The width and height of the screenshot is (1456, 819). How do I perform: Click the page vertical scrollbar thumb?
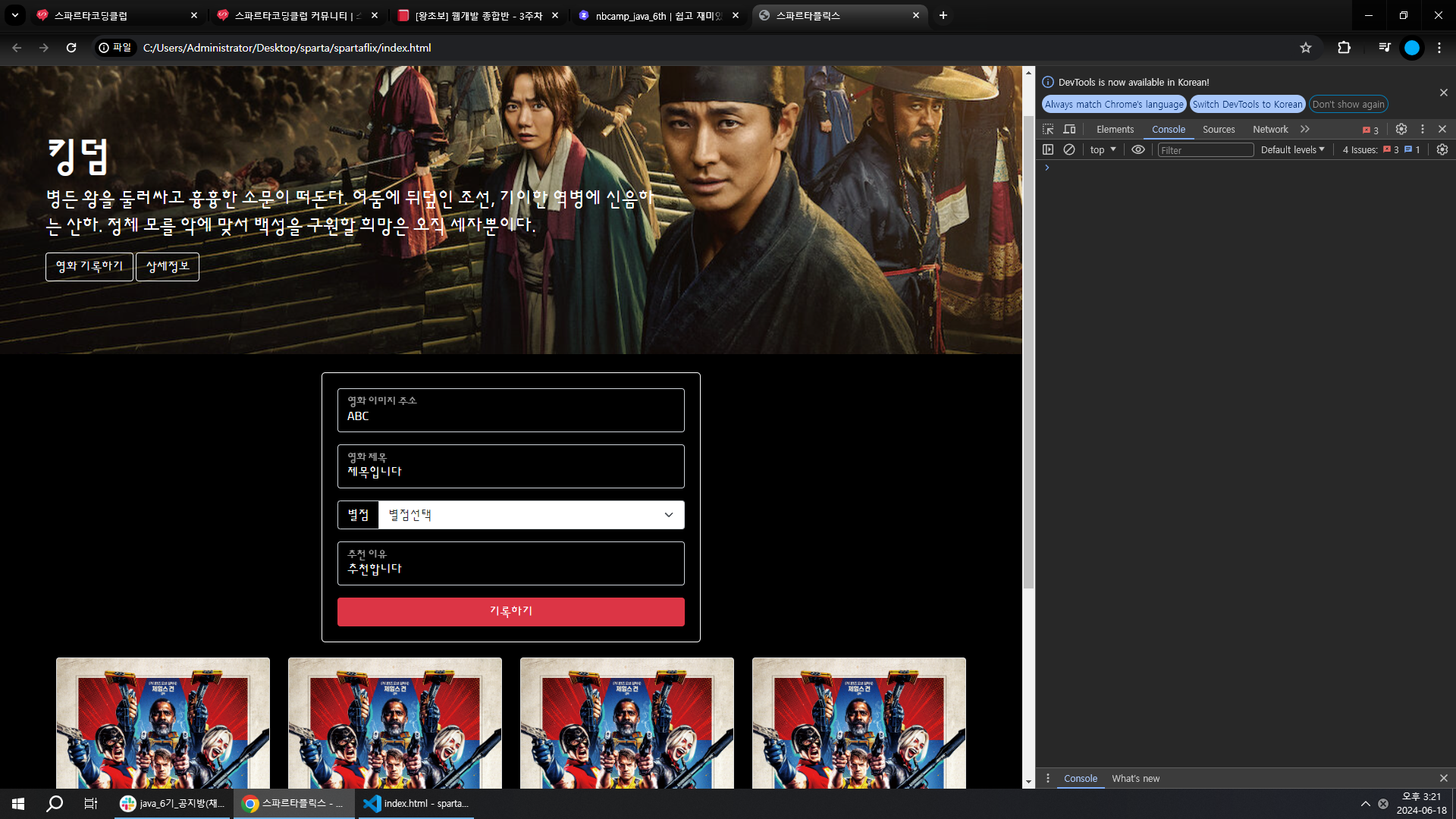(1028, 353)
